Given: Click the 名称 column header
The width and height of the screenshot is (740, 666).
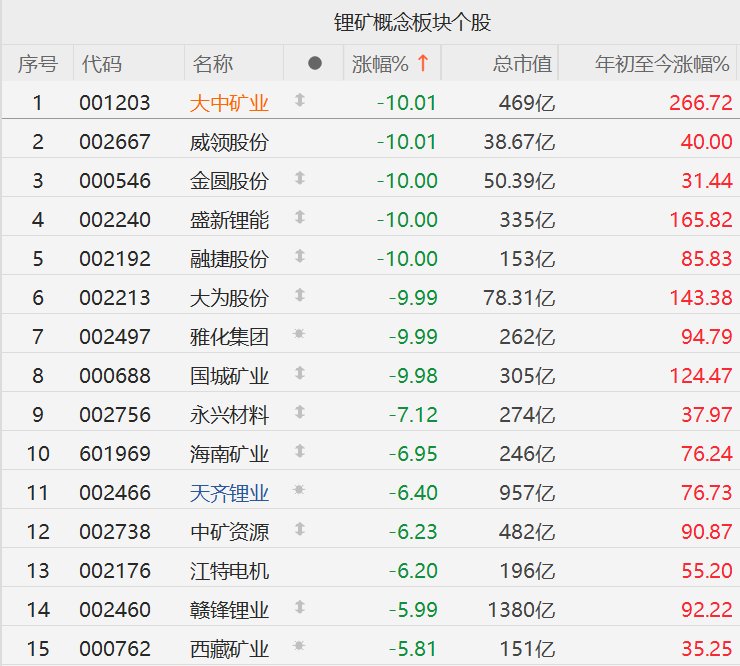Looking at the screenshot, I should pyautogui.click(x=212, y=64).
